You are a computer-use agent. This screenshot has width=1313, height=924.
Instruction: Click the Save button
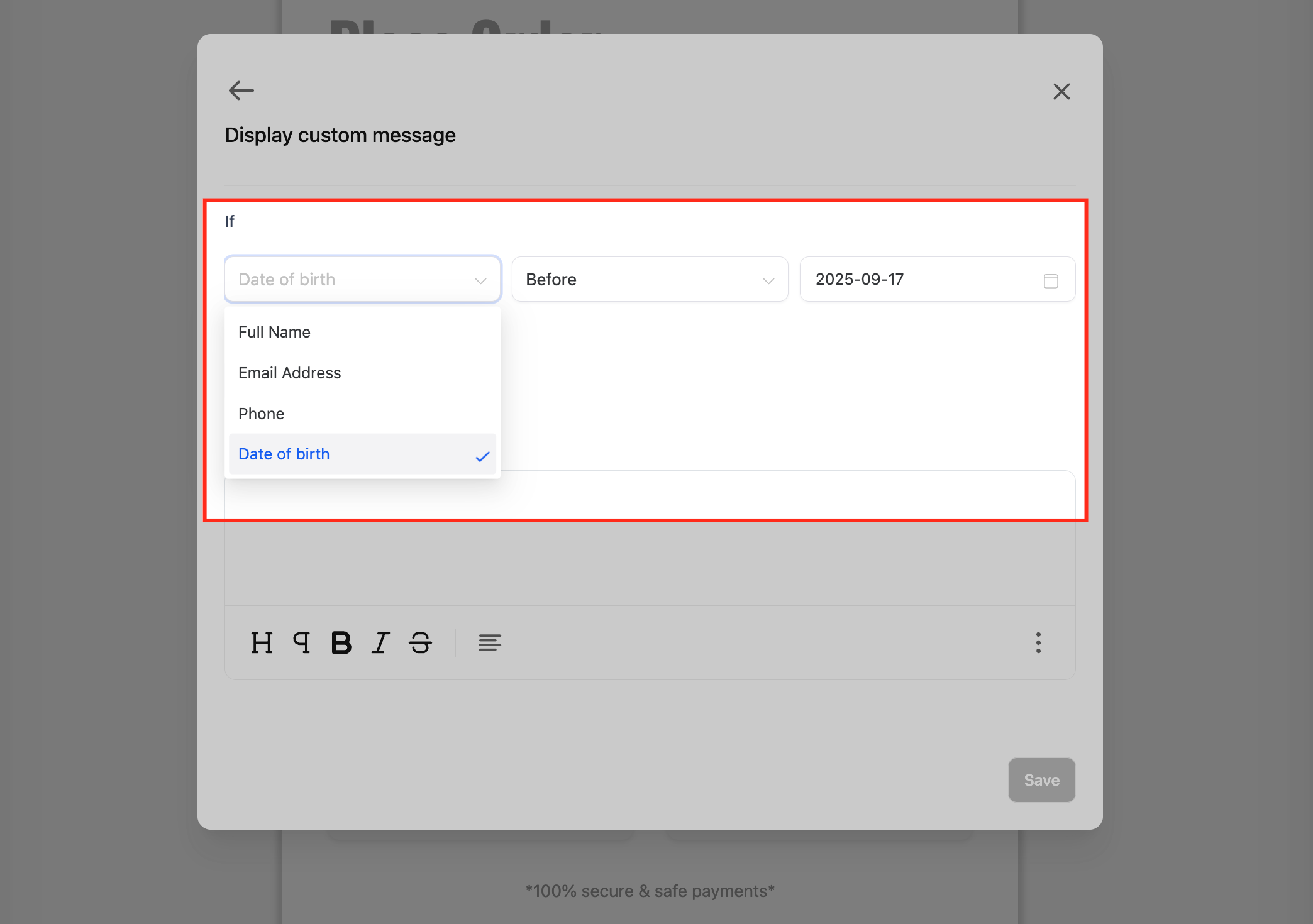tap(1041, 780)
